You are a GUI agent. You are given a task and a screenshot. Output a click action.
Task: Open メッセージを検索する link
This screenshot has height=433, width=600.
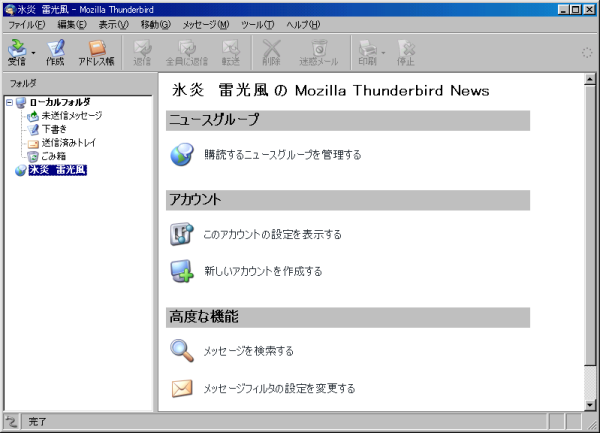[x=248, y=351]
